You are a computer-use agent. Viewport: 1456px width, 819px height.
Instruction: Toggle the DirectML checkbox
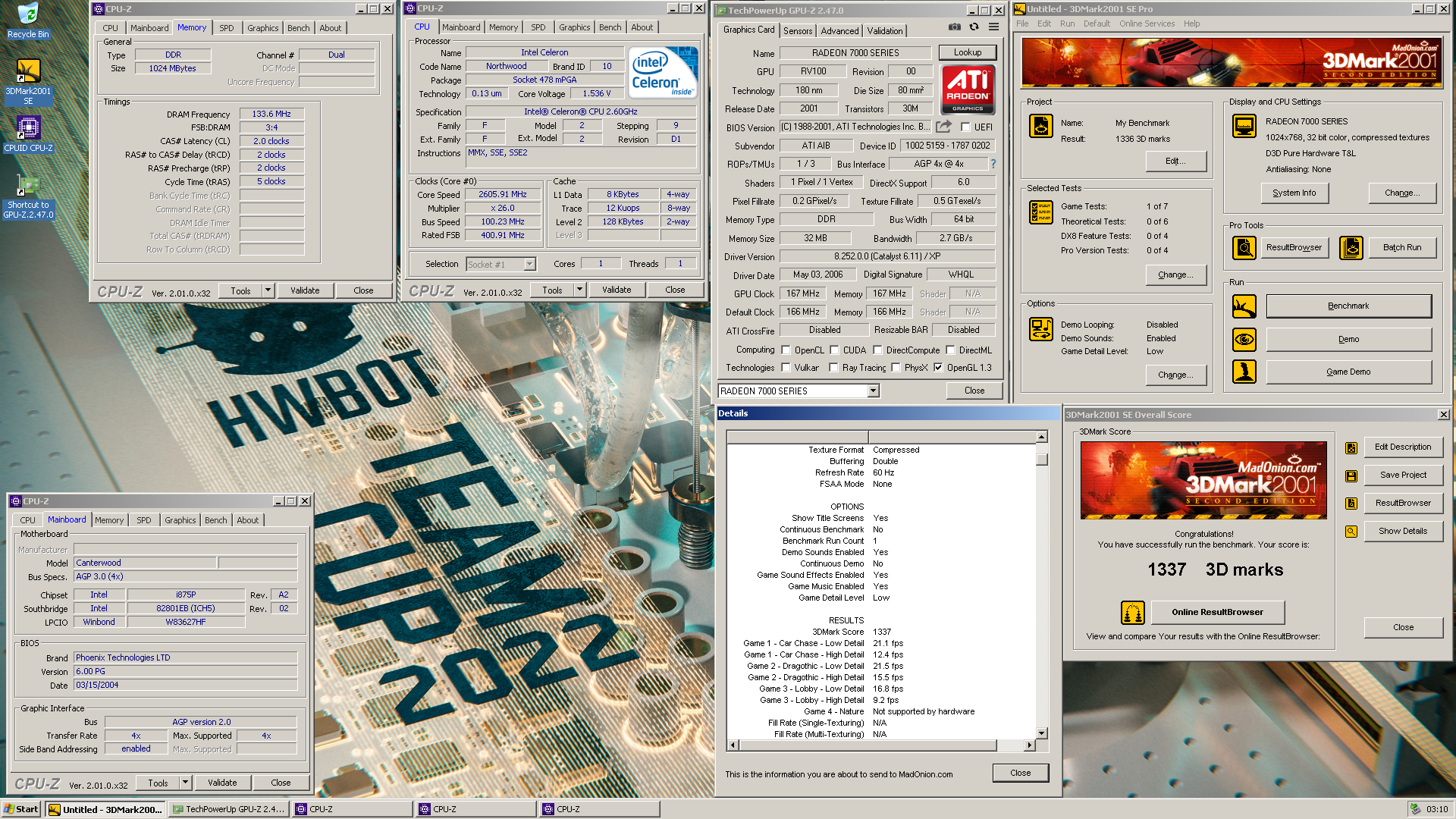(950, 350)
